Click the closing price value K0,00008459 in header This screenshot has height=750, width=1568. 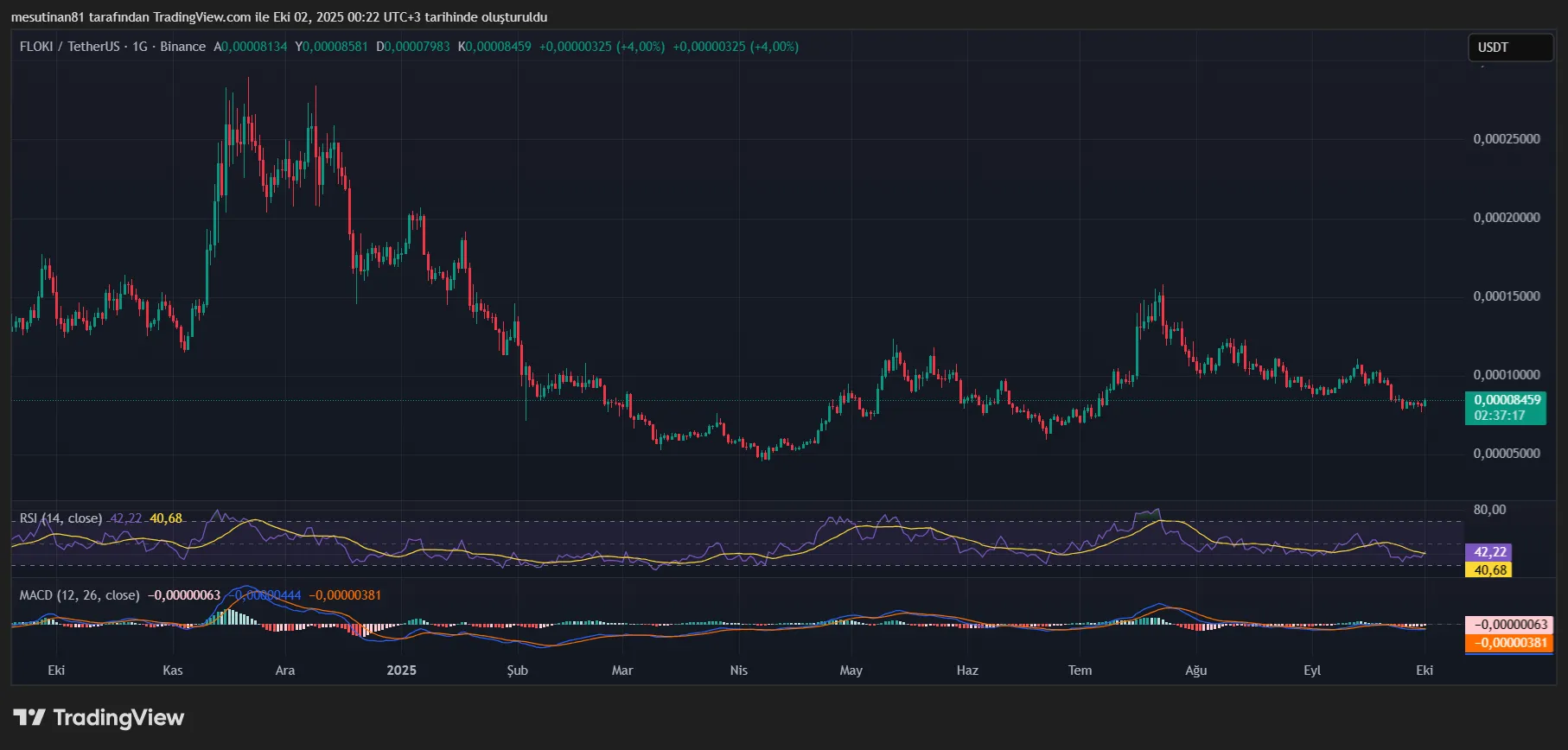[494, 47]
